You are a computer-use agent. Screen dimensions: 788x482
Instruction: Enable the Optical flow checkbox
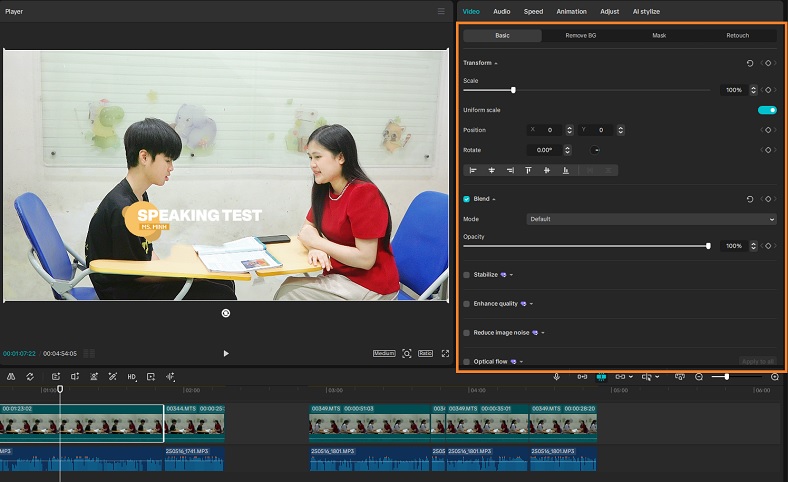(466, 362)
